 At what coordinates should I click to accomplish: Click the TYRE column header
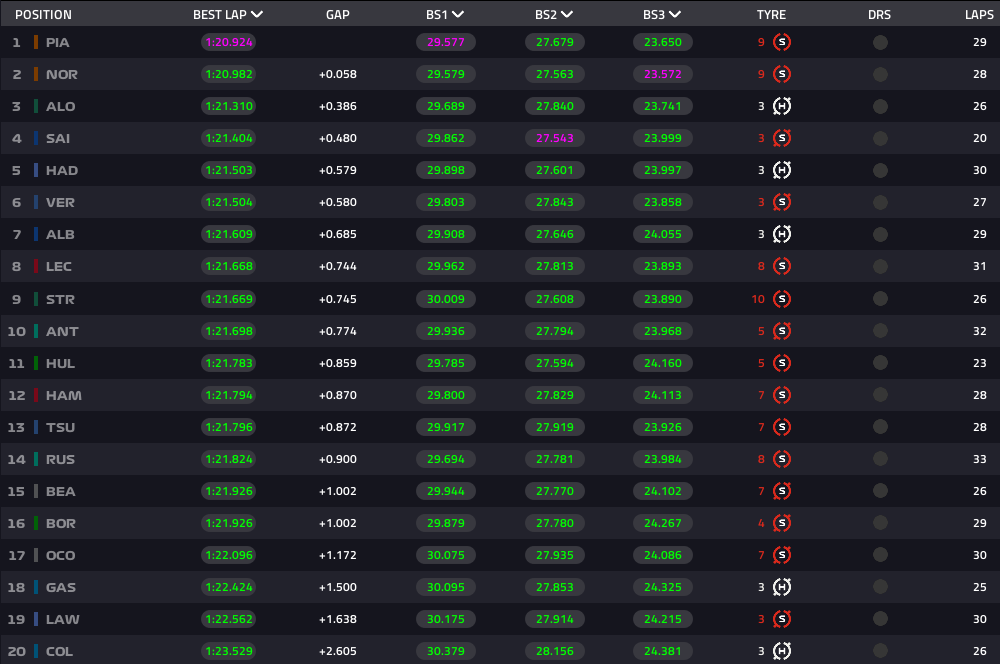[x=771, y=15]
